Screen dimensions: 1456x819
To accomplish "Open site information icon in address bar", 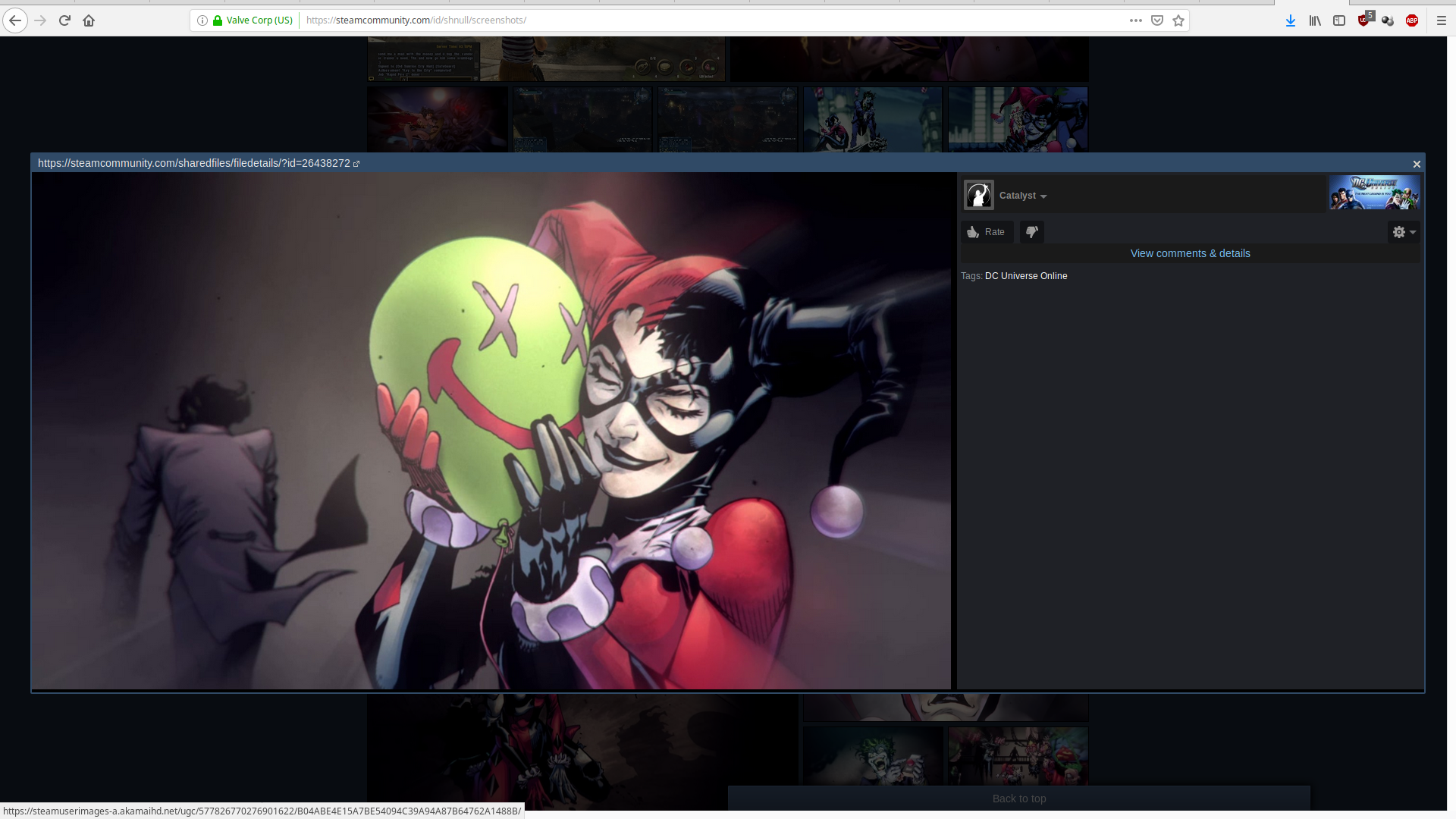I will pos(202,20).
